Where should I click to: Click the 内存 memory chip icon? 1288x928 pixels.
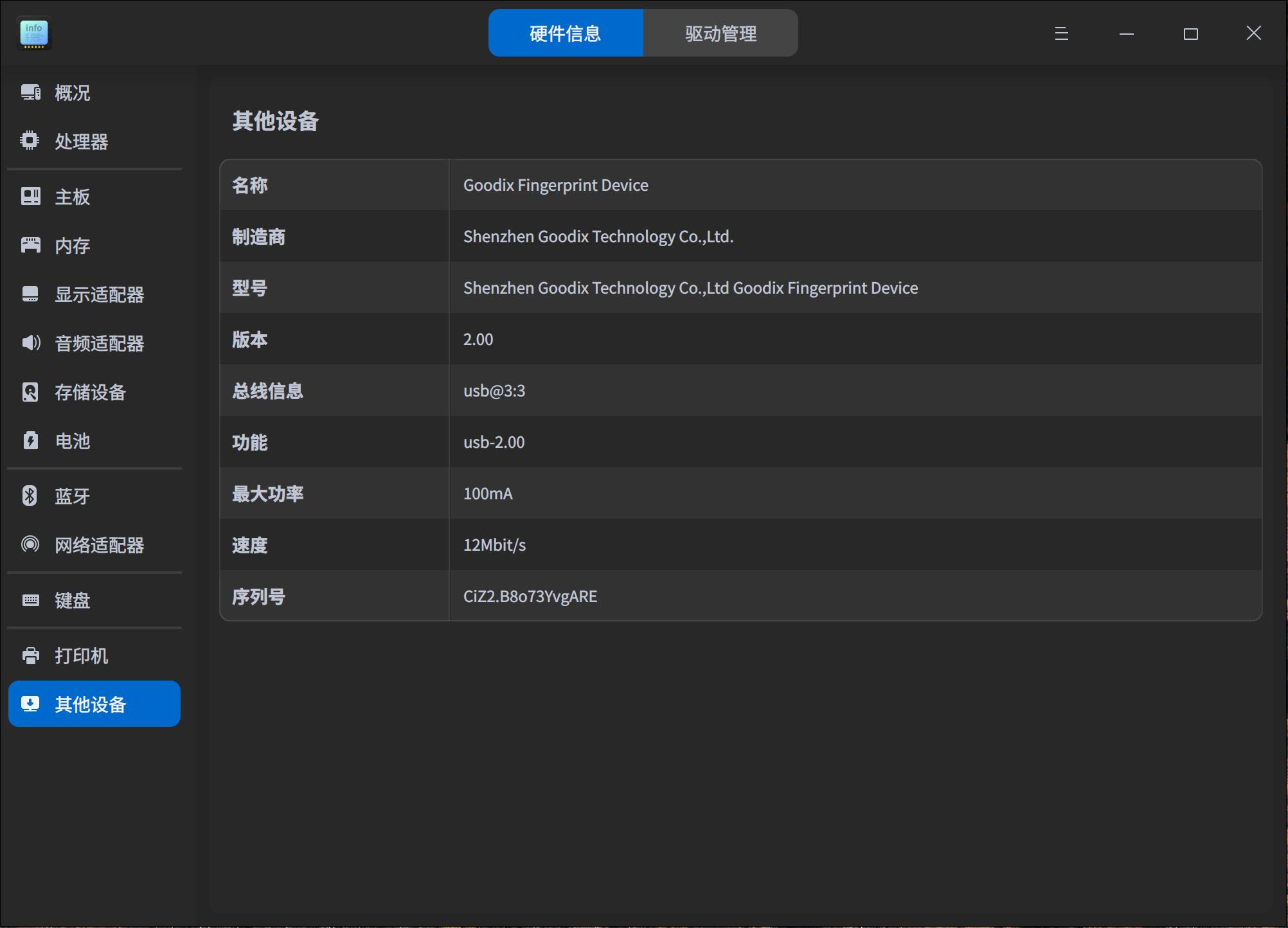tap(31, 245)
